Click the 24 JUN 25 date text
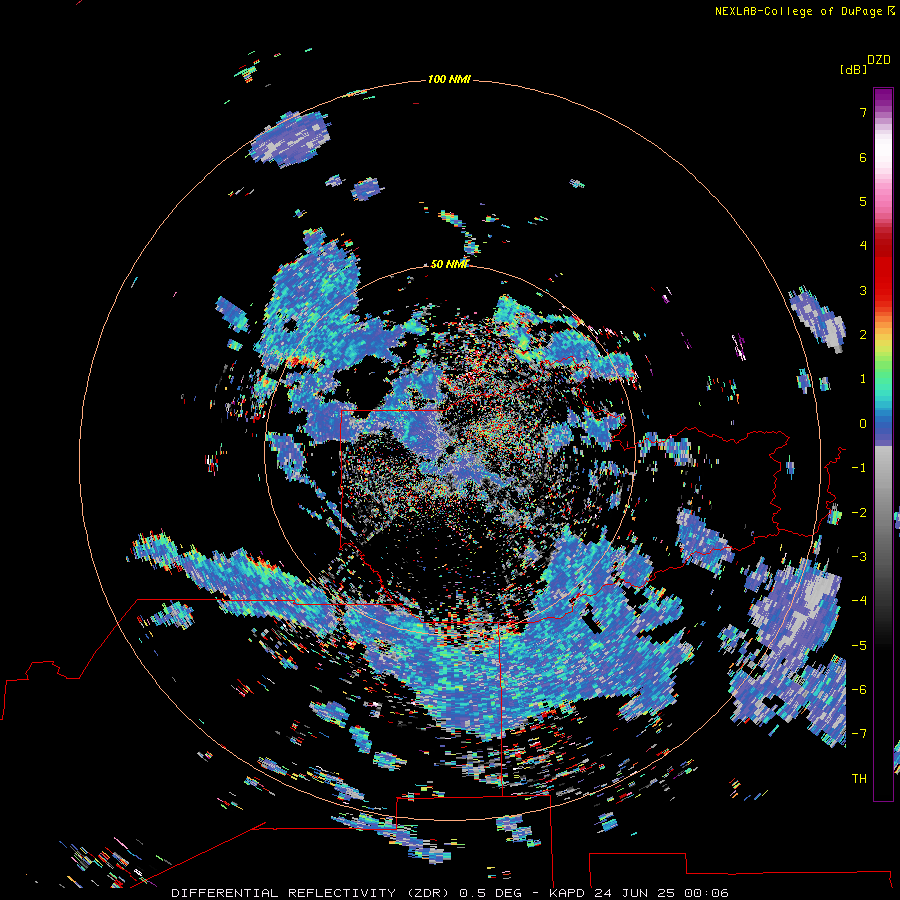Viewport: 900px width, 900px height. 635,893
